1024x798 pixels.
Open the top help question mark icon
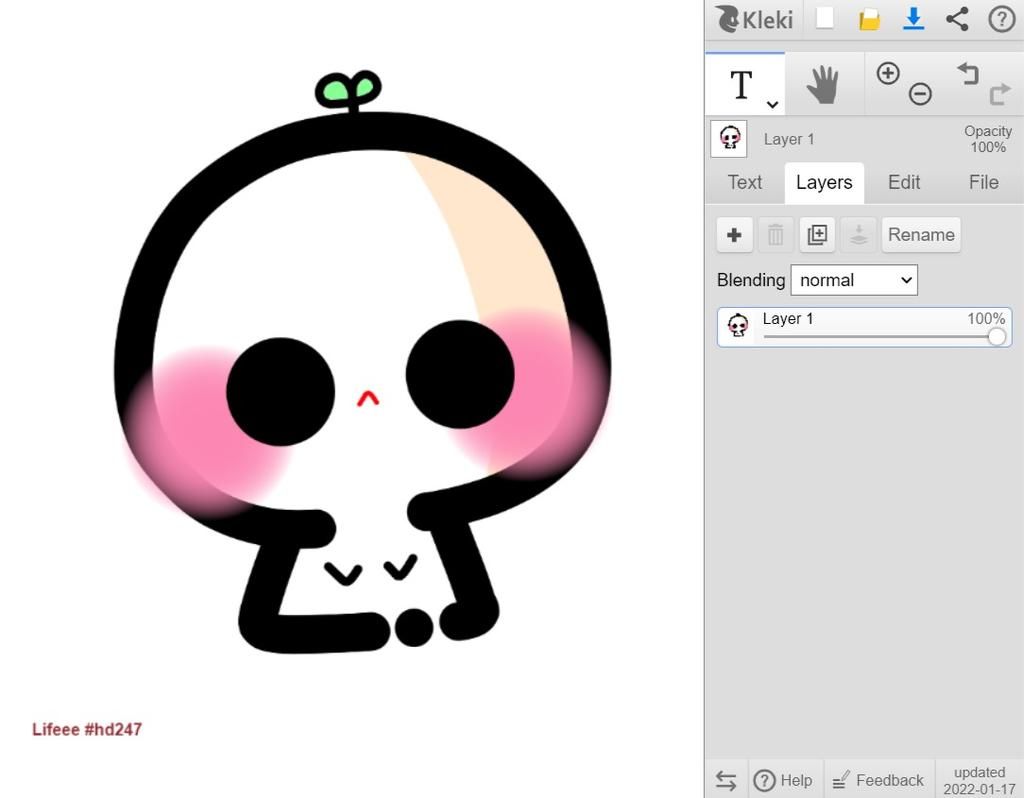pos(1001,19)
